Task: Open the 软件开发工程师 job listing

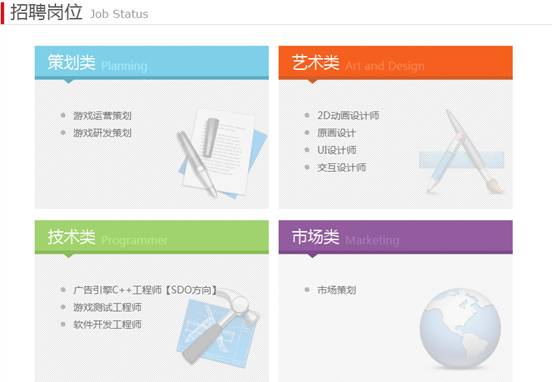Action: point(107,325)
